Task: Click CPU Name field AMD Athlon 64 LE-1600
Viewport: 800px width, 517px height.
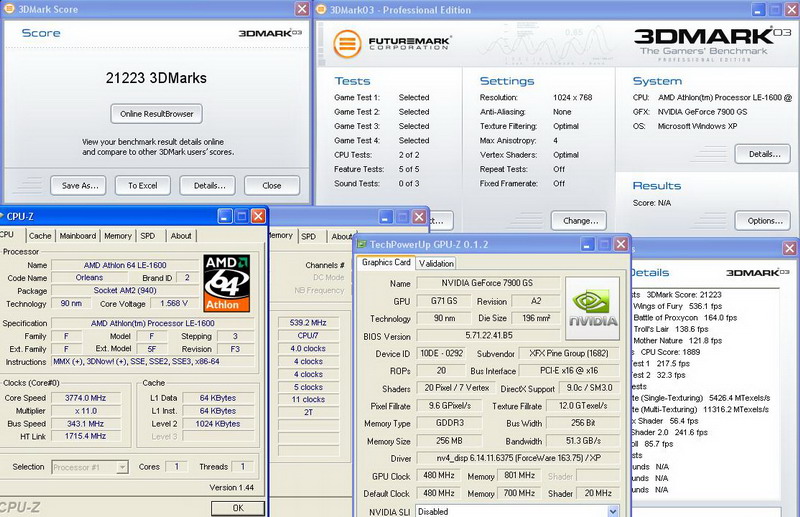Action: tap(125, 265)
